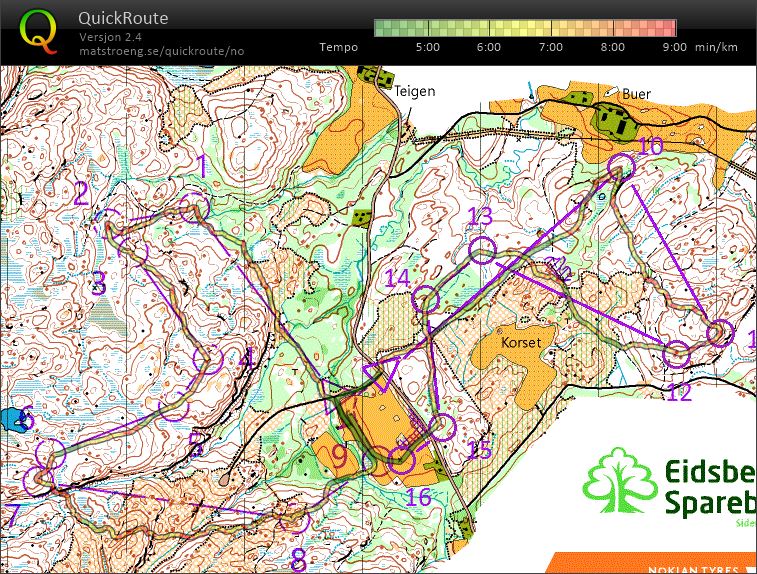Click the min/km unit label
757x574 pixels.
pos(716,47)
